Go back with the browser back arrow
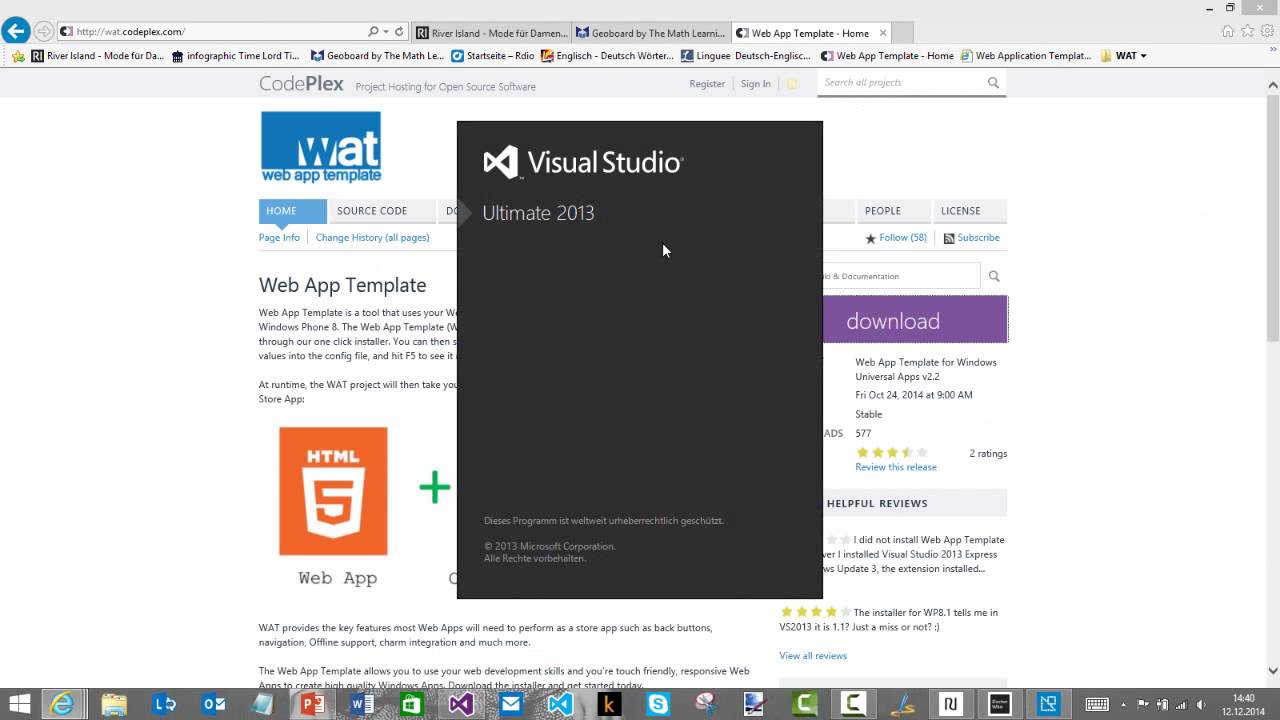The height and width of the screenshot is (720, 1280). pyautogui.click(x=16, y=31)
